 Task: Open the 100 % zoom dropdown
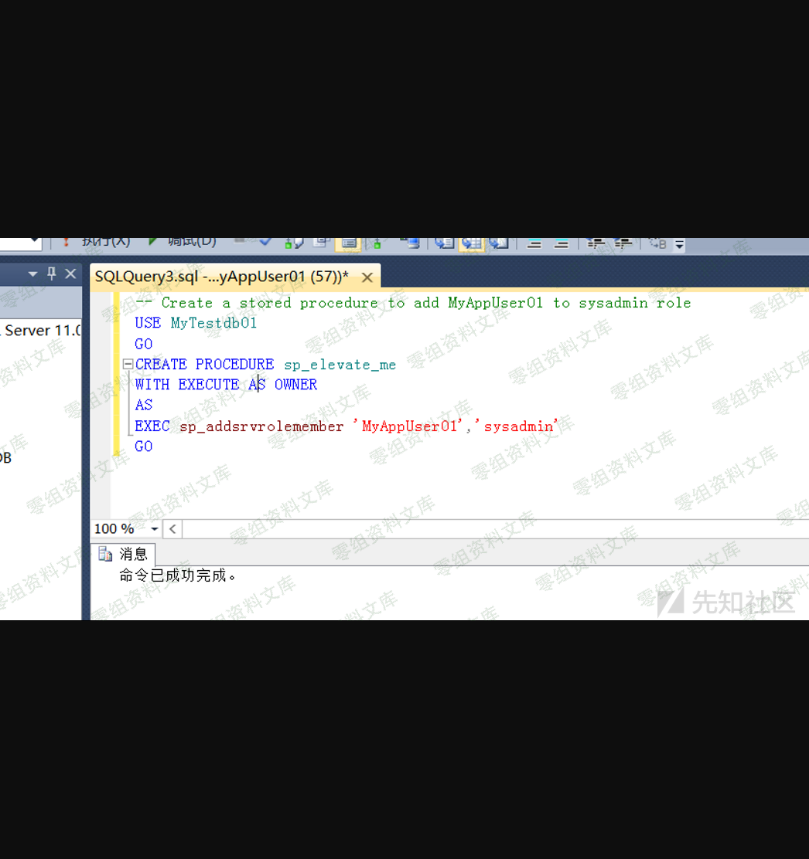click(x=154, y=529)
